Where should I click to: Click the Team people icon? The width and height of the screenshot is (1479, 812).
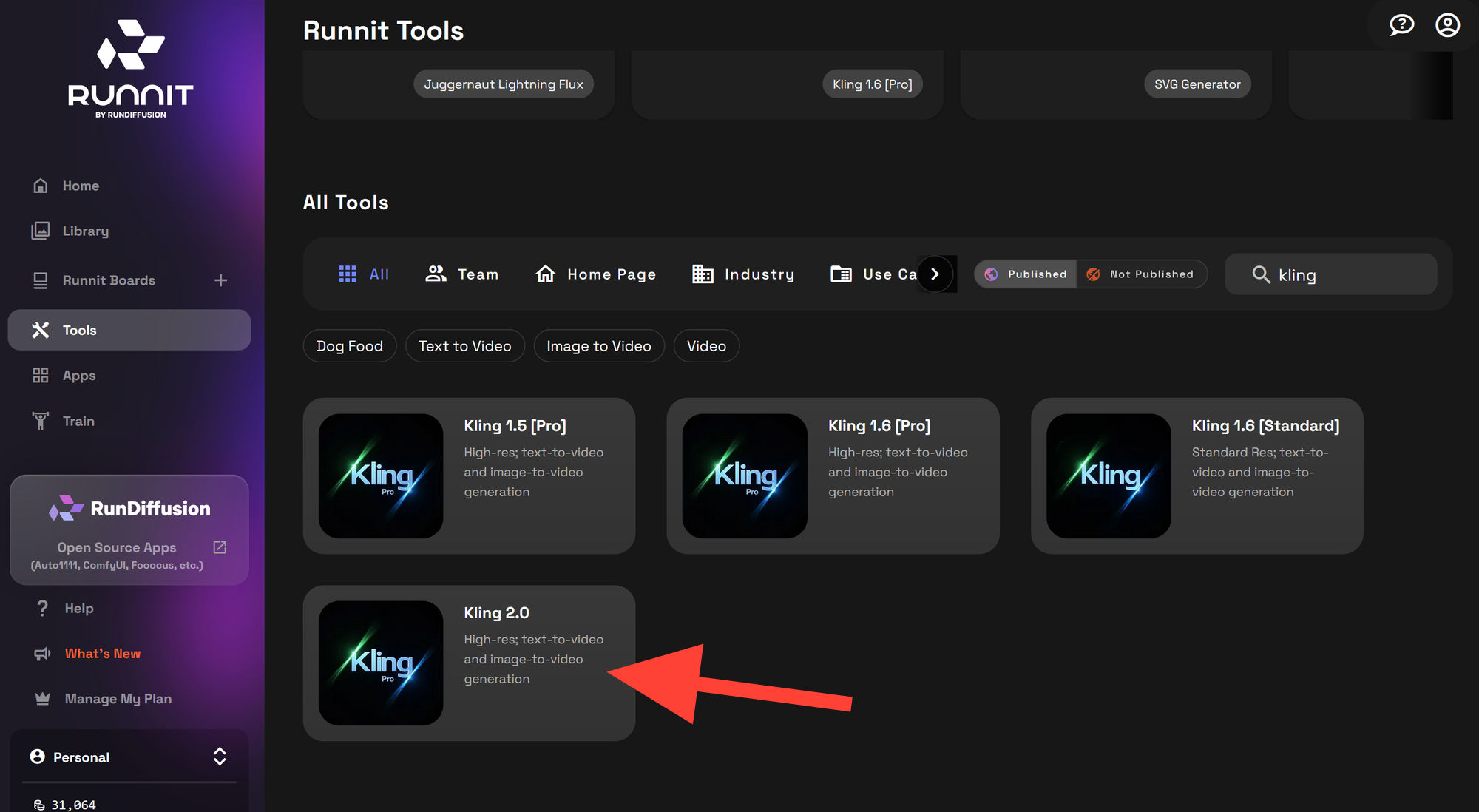point(436,274)
